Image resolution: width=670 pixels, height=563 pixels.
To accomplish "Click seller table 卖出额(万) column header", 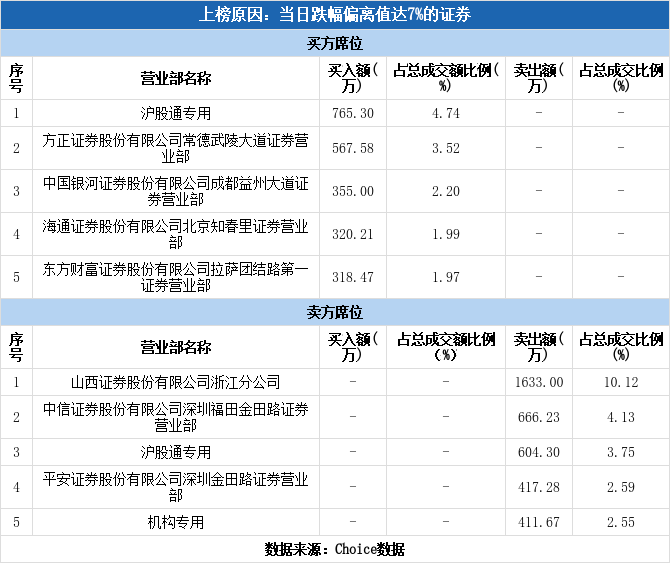I will point(539,347).
